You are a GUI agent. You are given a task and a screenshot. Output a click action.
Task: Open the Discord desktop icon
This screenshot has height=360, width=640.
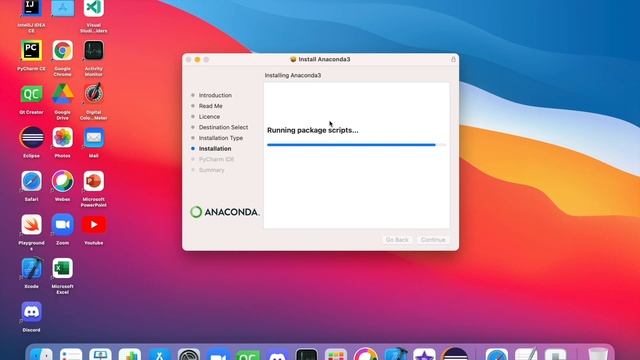(31, 312)
